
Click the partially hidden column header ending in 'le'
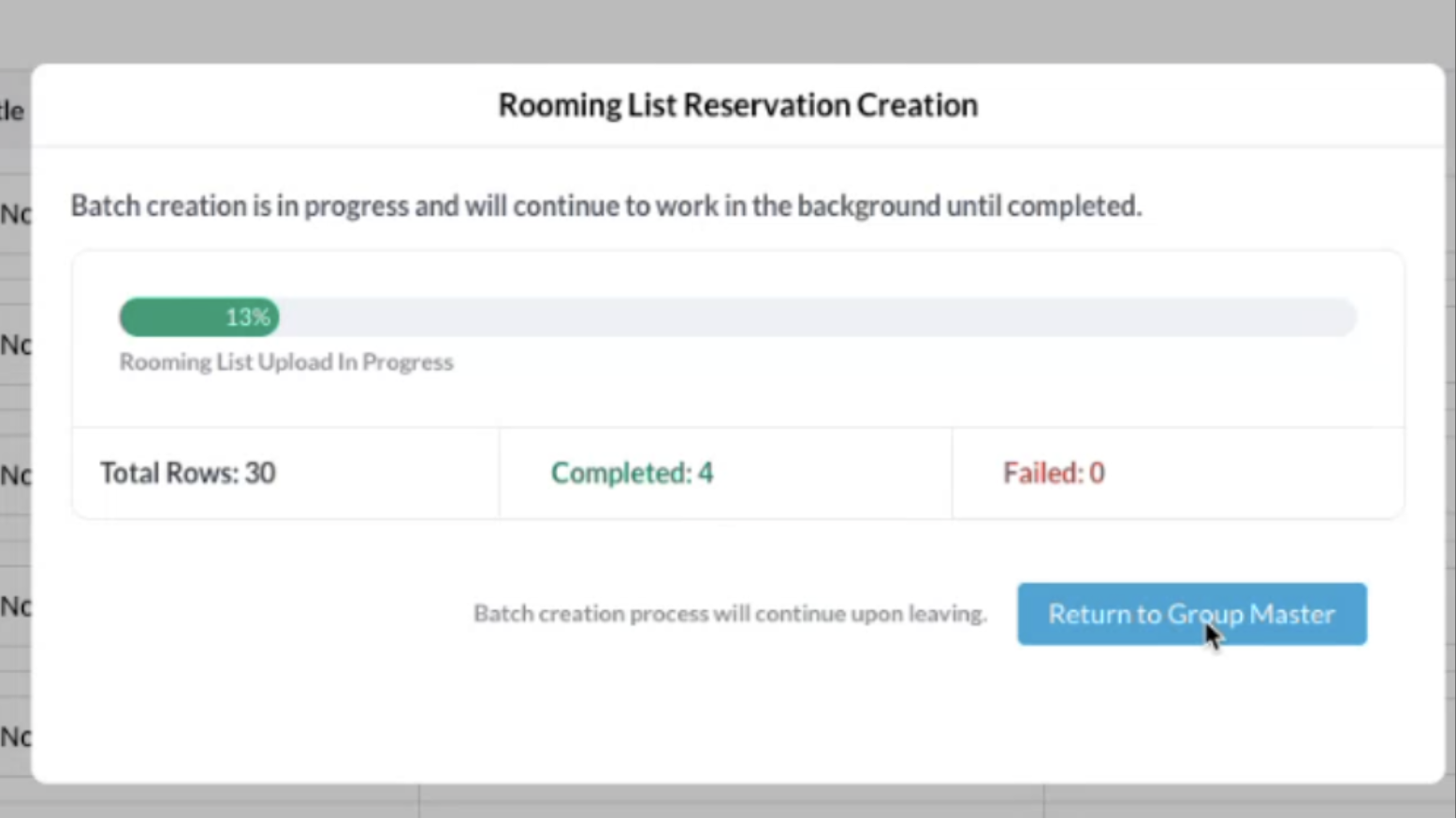click(x=13, y=111)
